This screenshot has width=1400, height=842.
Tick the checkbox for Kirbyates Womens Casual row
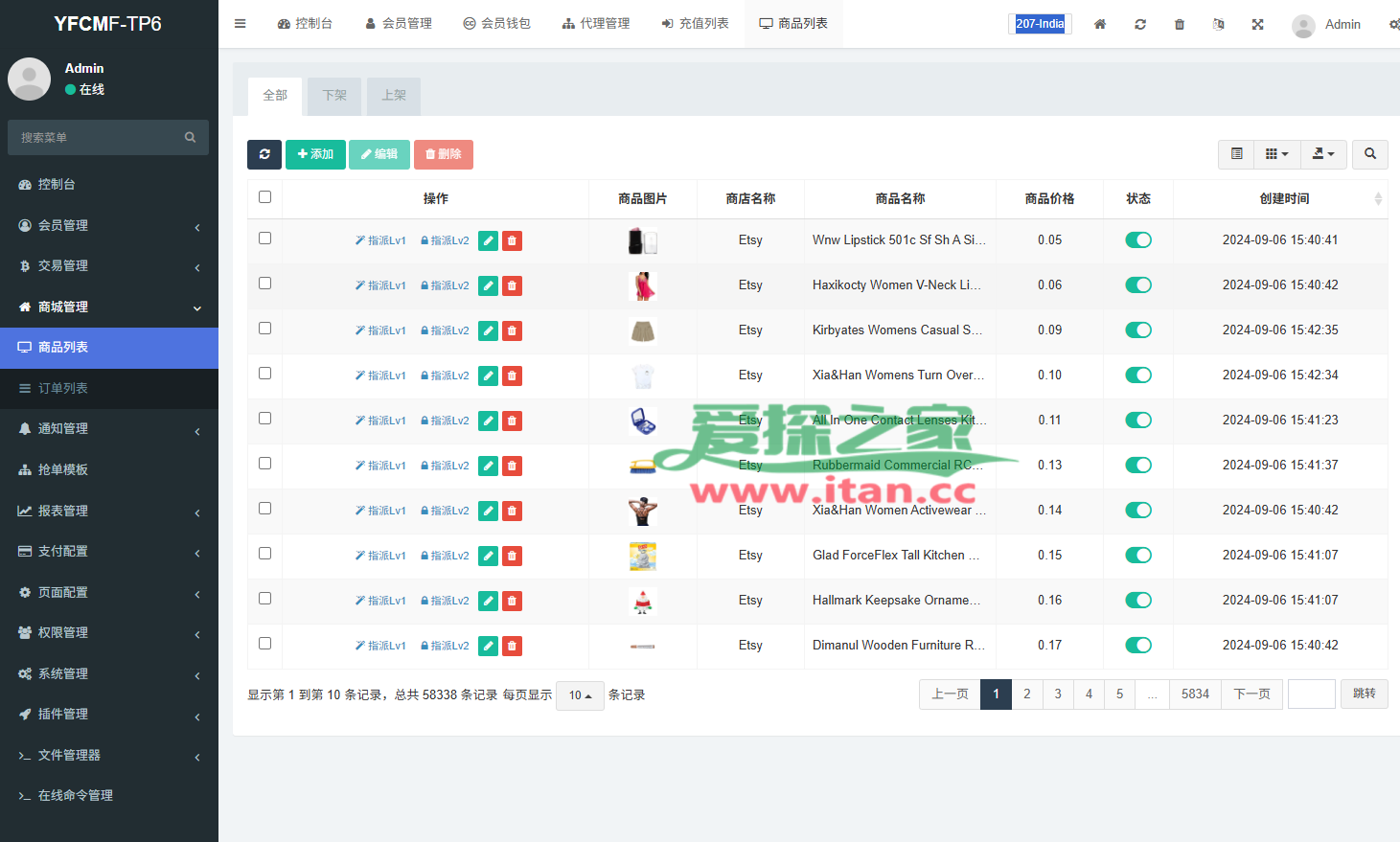coord(265,329)
